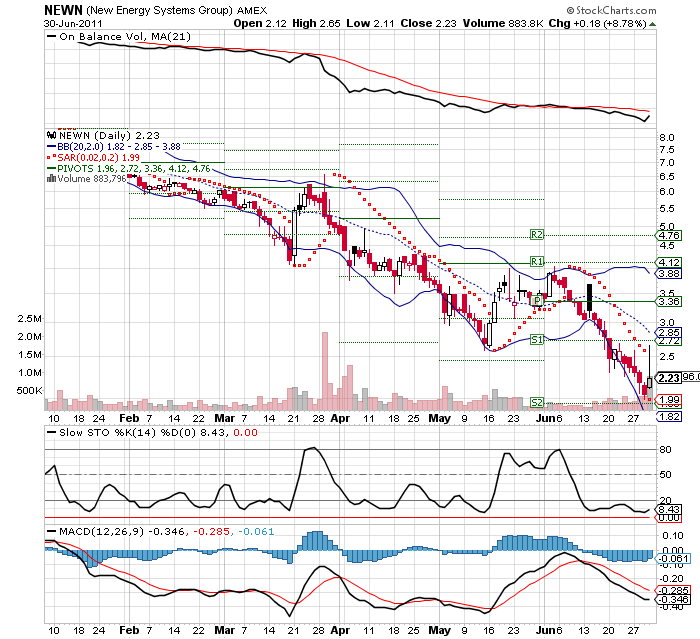Click the P pivot point marker
The image size is (700, 639).
(537, 300)
